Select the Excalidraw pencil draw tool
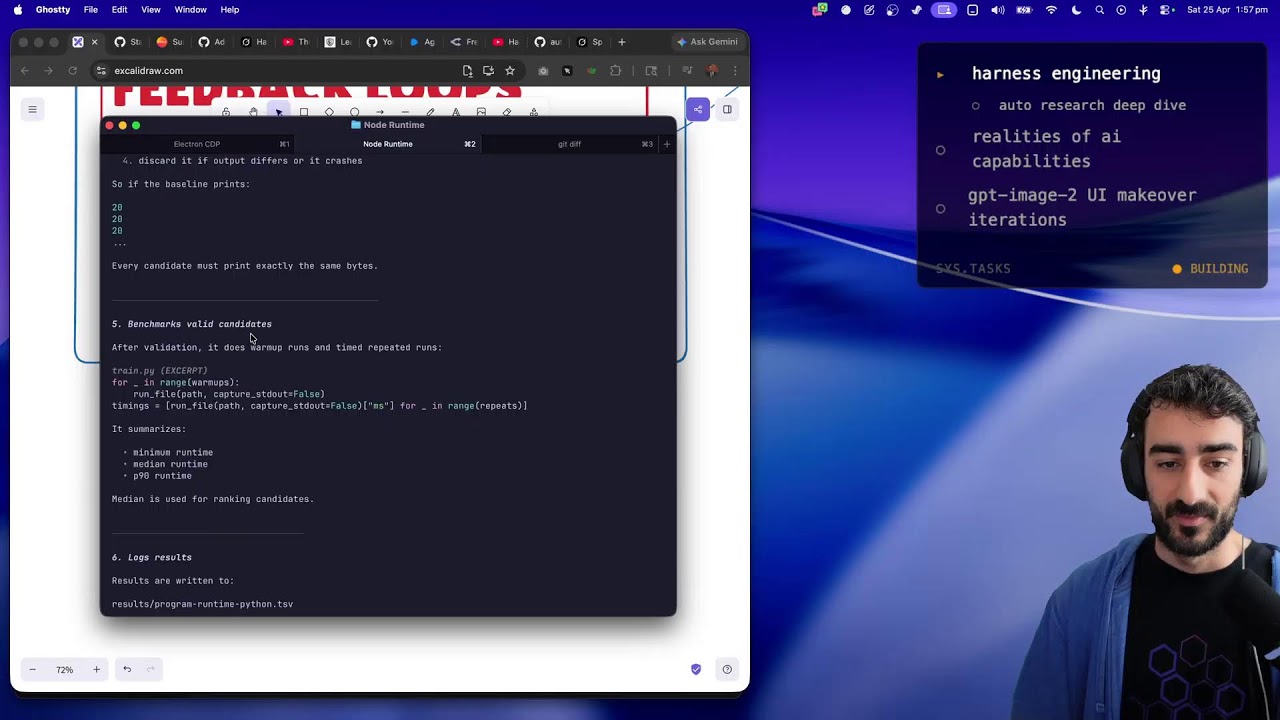This screenshot has width=1280, height=720. 430,112
